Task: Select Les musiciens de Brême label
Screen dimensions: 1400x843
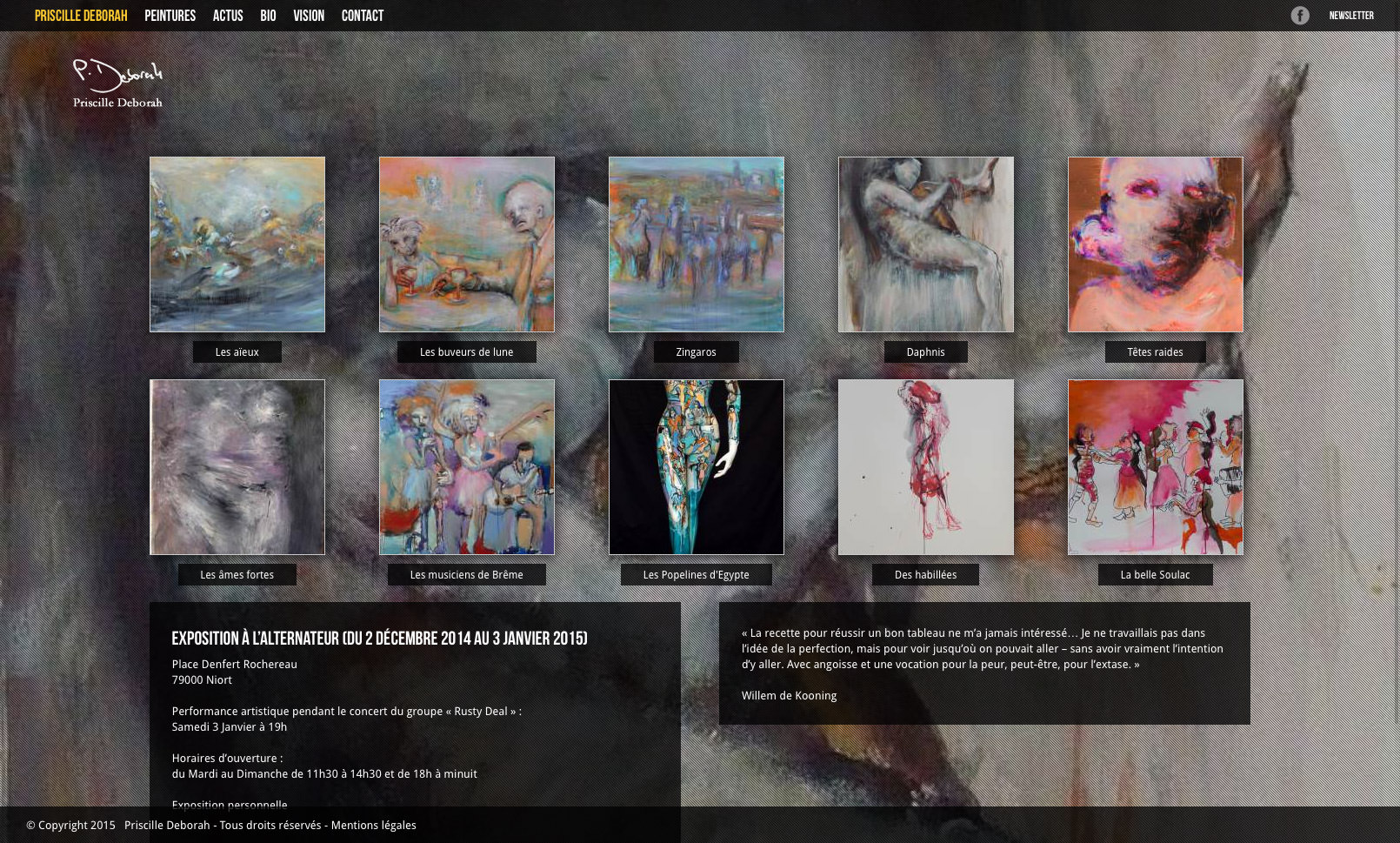Action: pyautogui.click(x=467, y=575)
